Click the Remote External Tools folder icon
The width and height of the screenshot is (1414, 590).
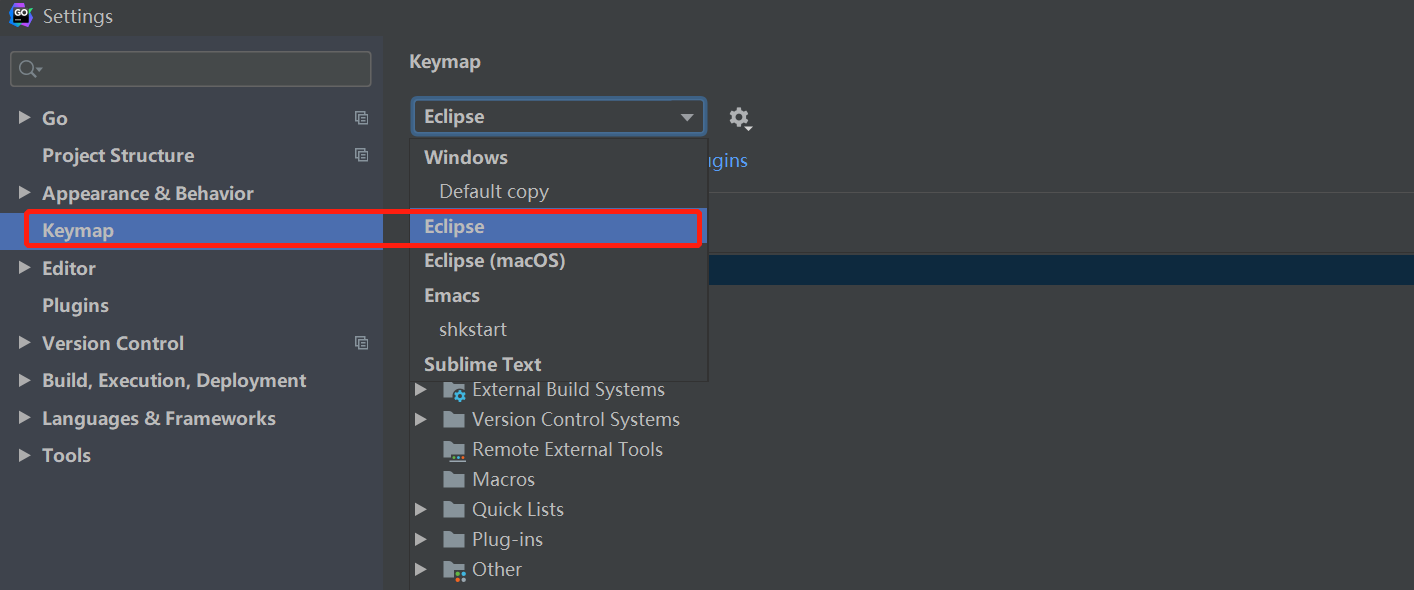point(455,450)
